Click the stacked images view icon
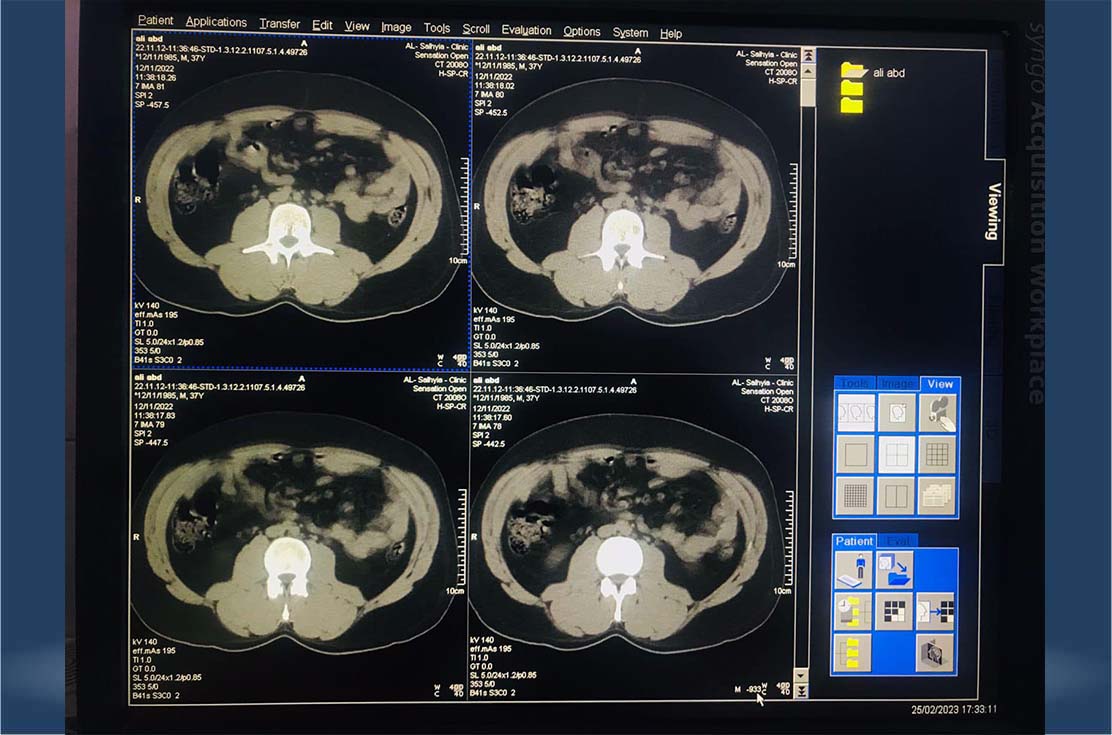The image size is (1112, 735). pos(936,496)
